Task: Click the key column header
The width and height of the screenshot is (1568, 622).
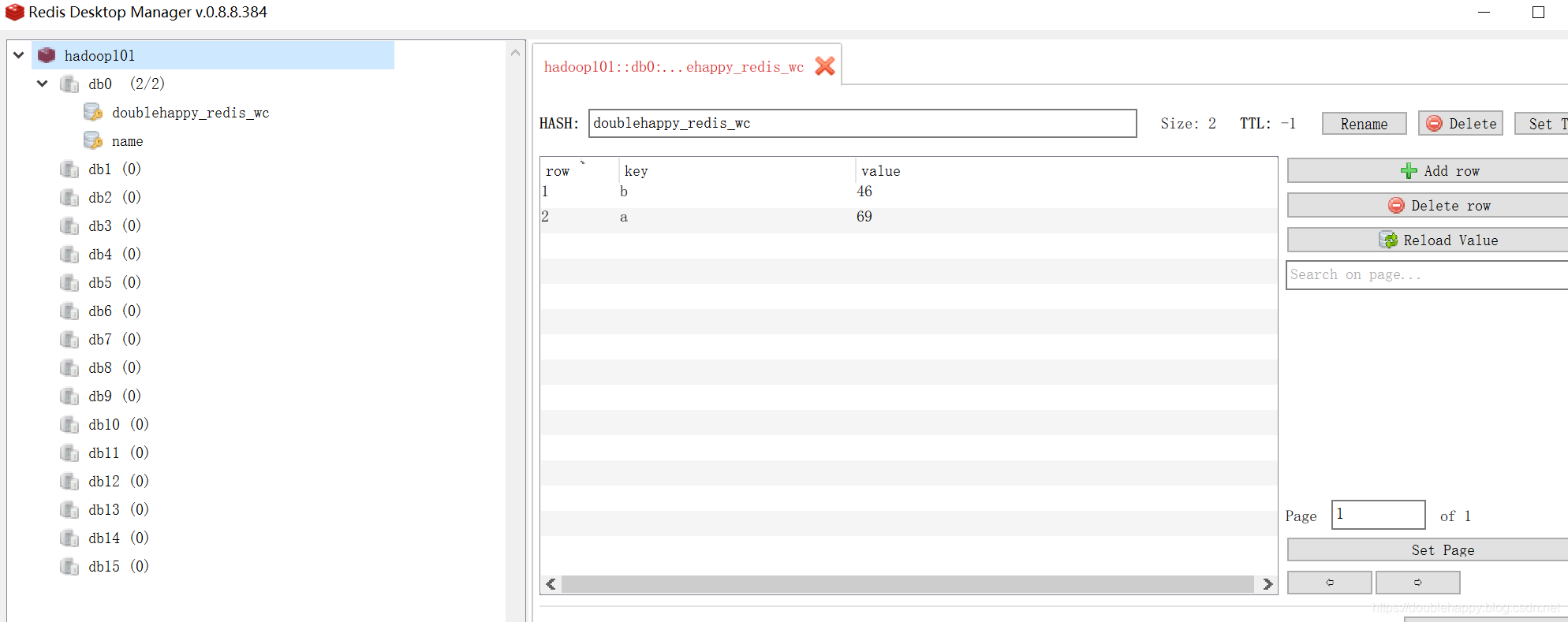Action: click(737, 171)
